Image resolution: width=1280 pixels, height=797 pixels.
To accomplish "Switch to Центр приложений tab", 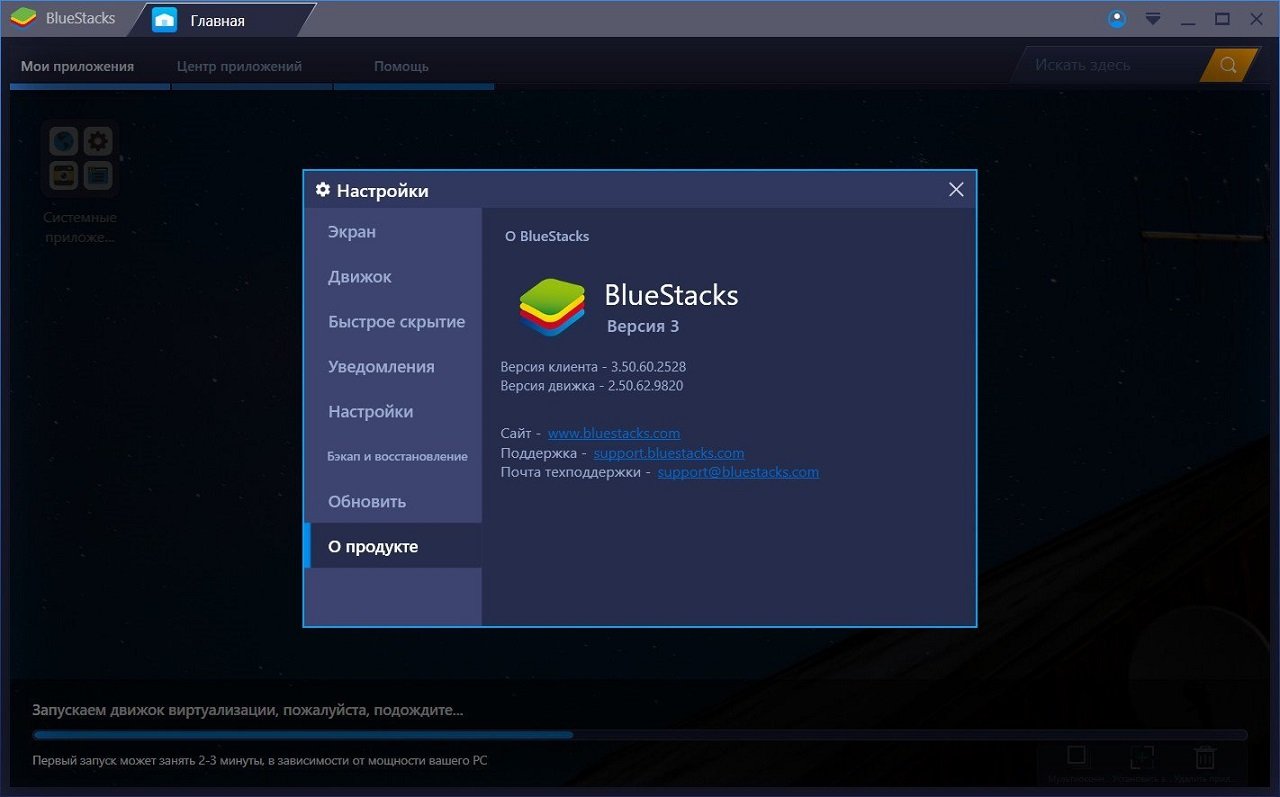I will click(x=239, y=66).
